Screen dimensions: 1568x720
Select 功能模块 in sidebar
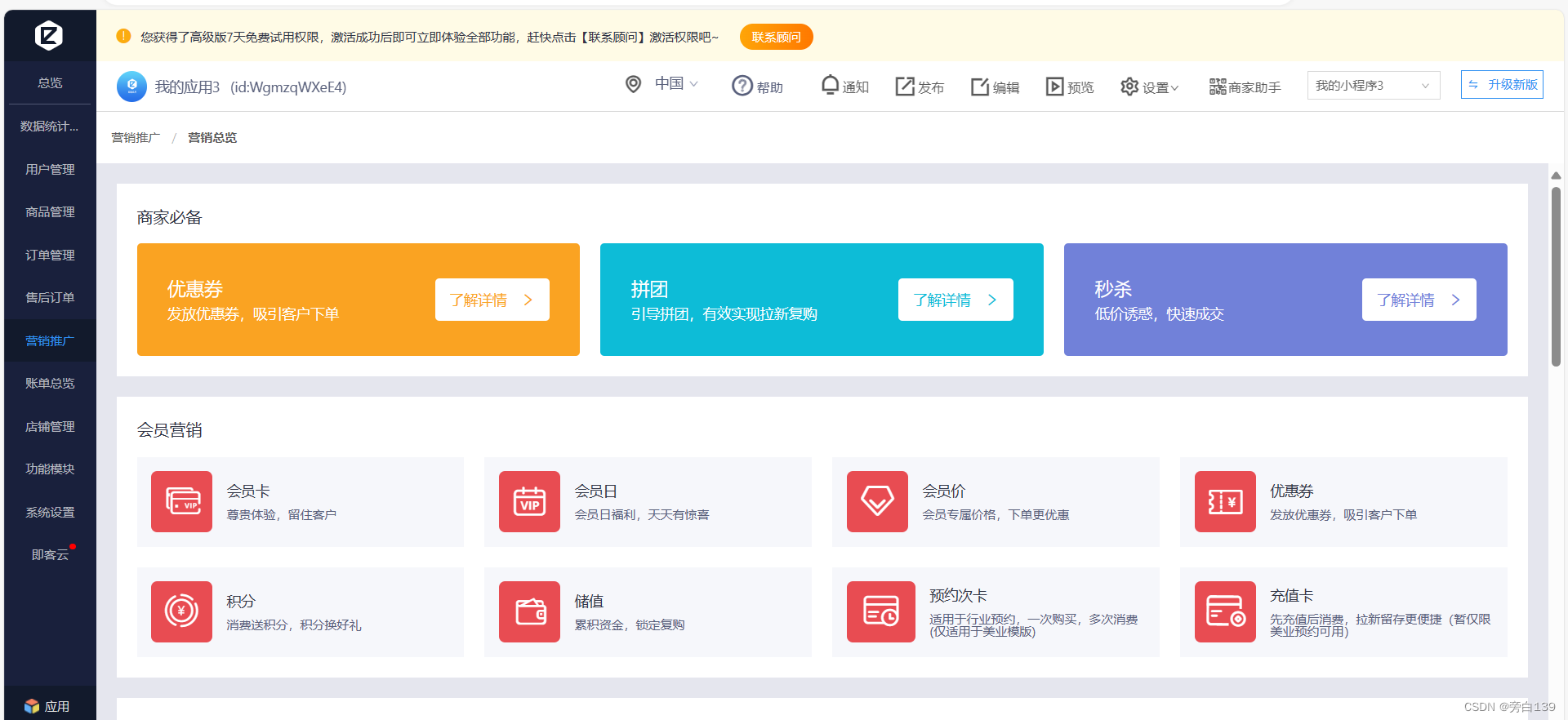[50, 469]
